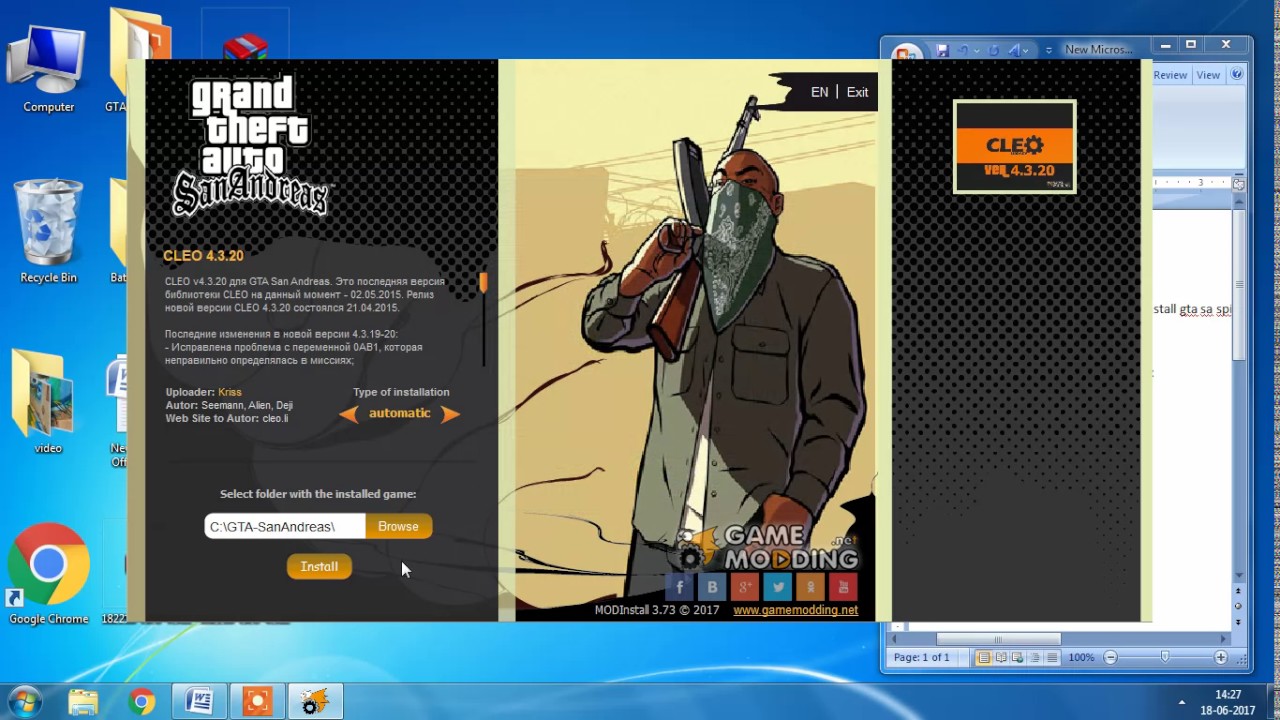Click the next installation type arrow
The image size is (1280, 720).
coord(451,414)
